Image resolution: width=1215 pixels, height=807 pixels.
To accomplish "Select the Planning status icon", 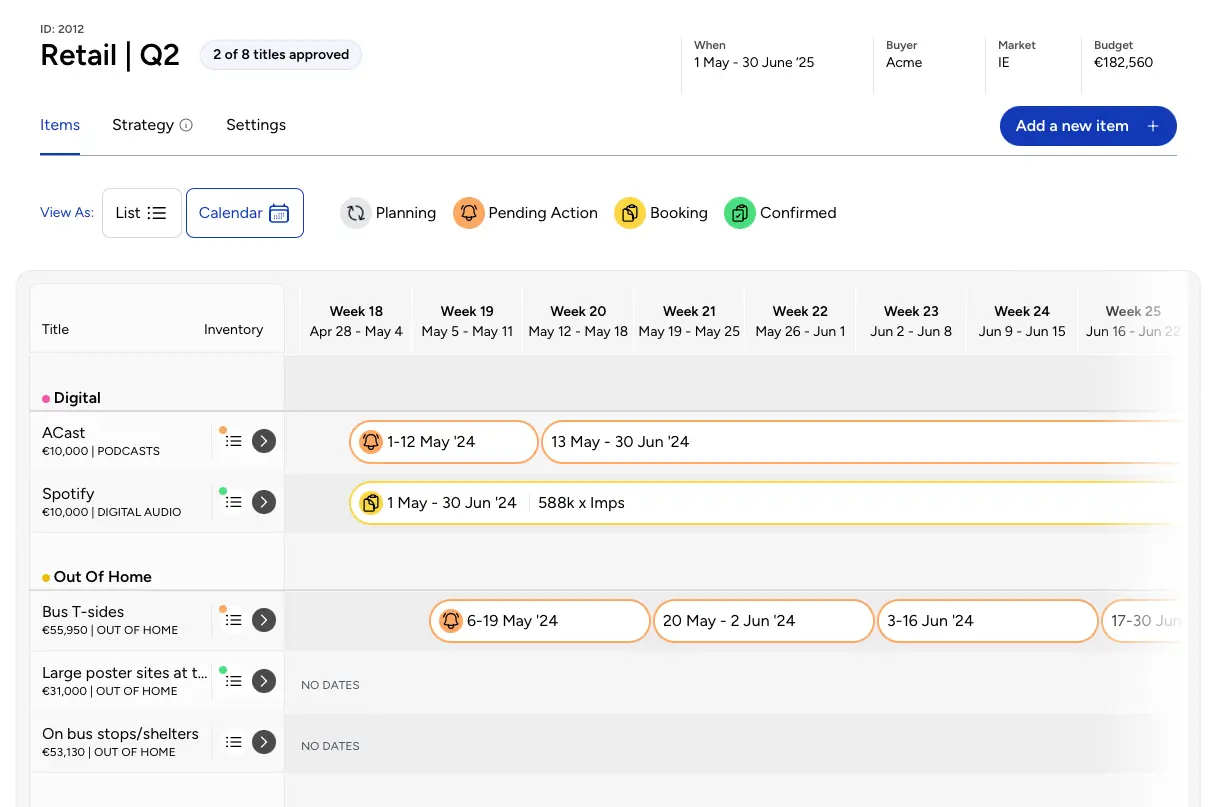I will 356,212.
